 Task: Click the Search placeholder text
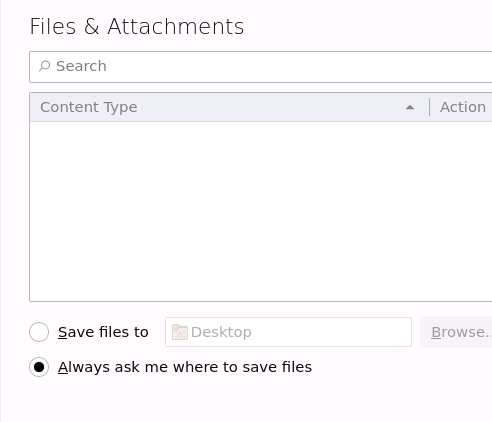tap(81, 66)
